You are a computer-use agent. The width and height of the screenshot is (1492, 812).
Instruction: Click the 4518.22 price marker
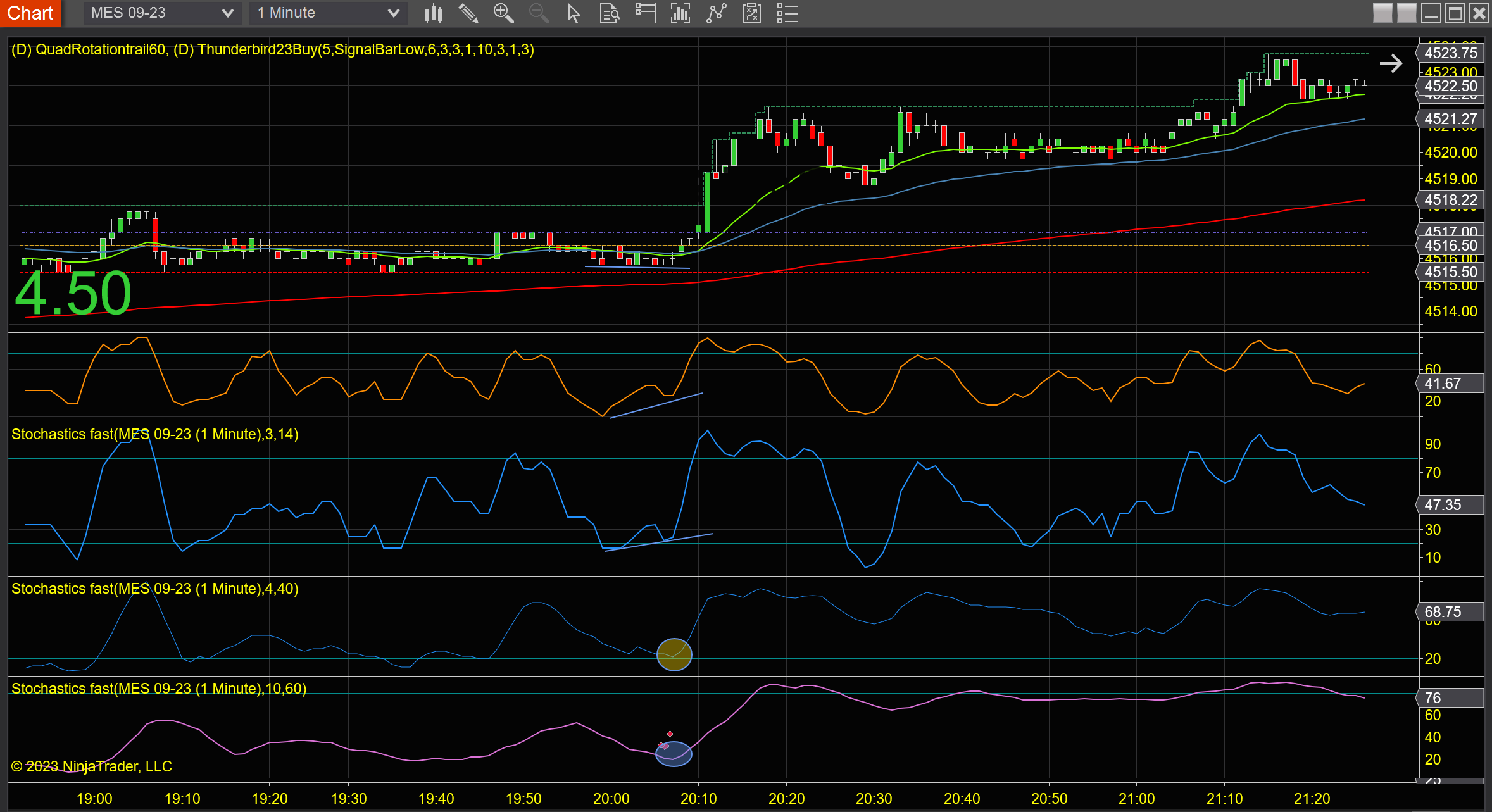[1450, 200]
